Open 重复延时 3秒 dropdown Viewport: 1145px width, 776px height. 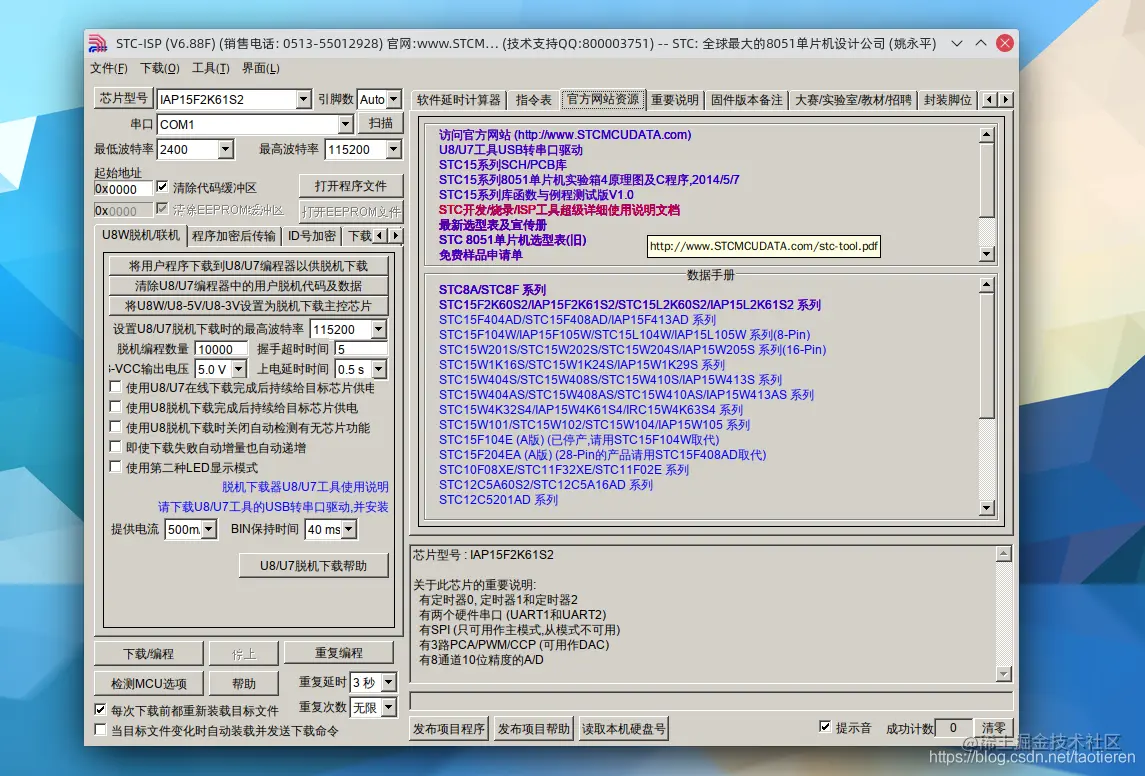click(388, 683)
